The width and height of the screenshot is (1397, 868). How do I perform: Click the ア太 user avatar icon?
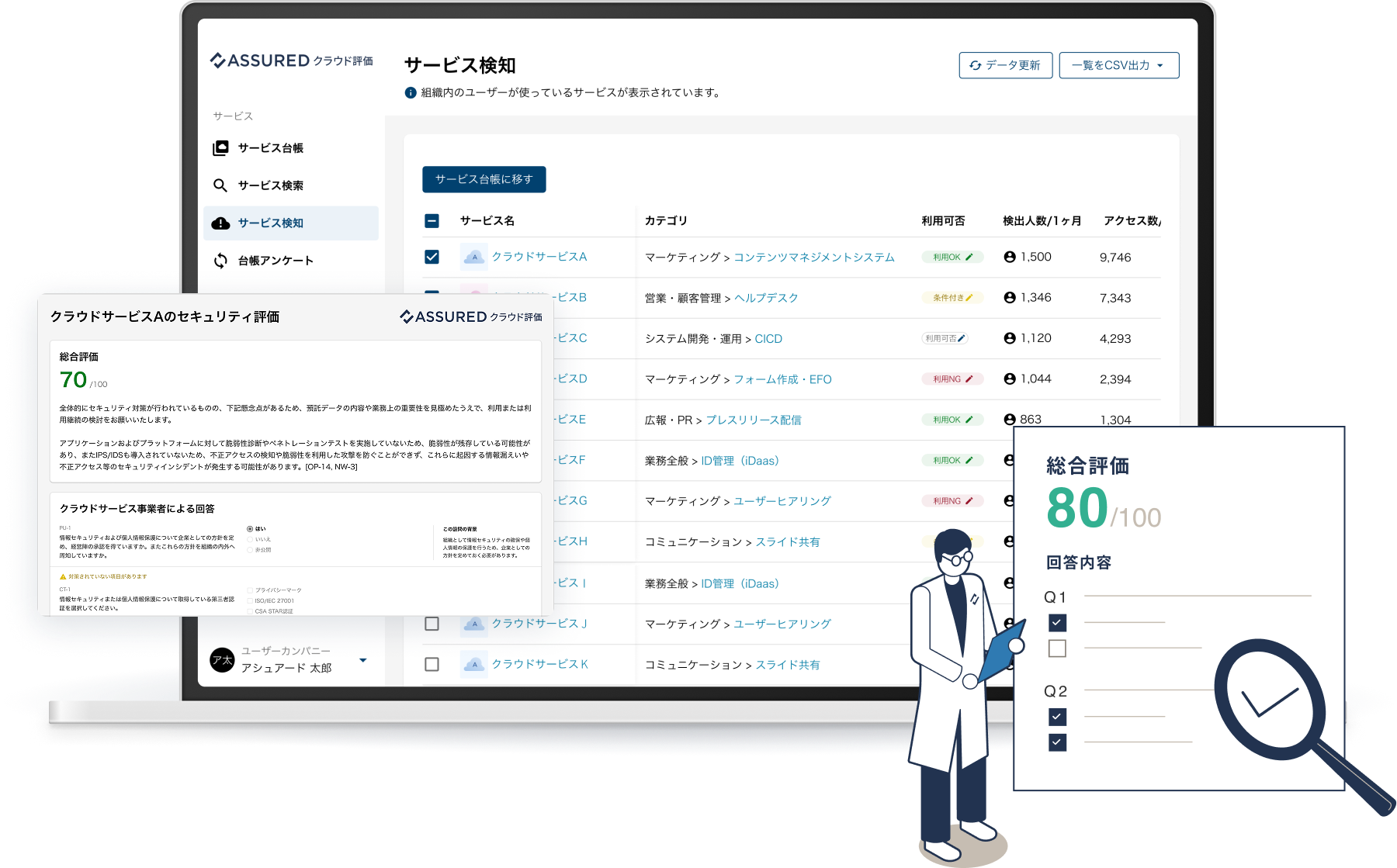223,660
